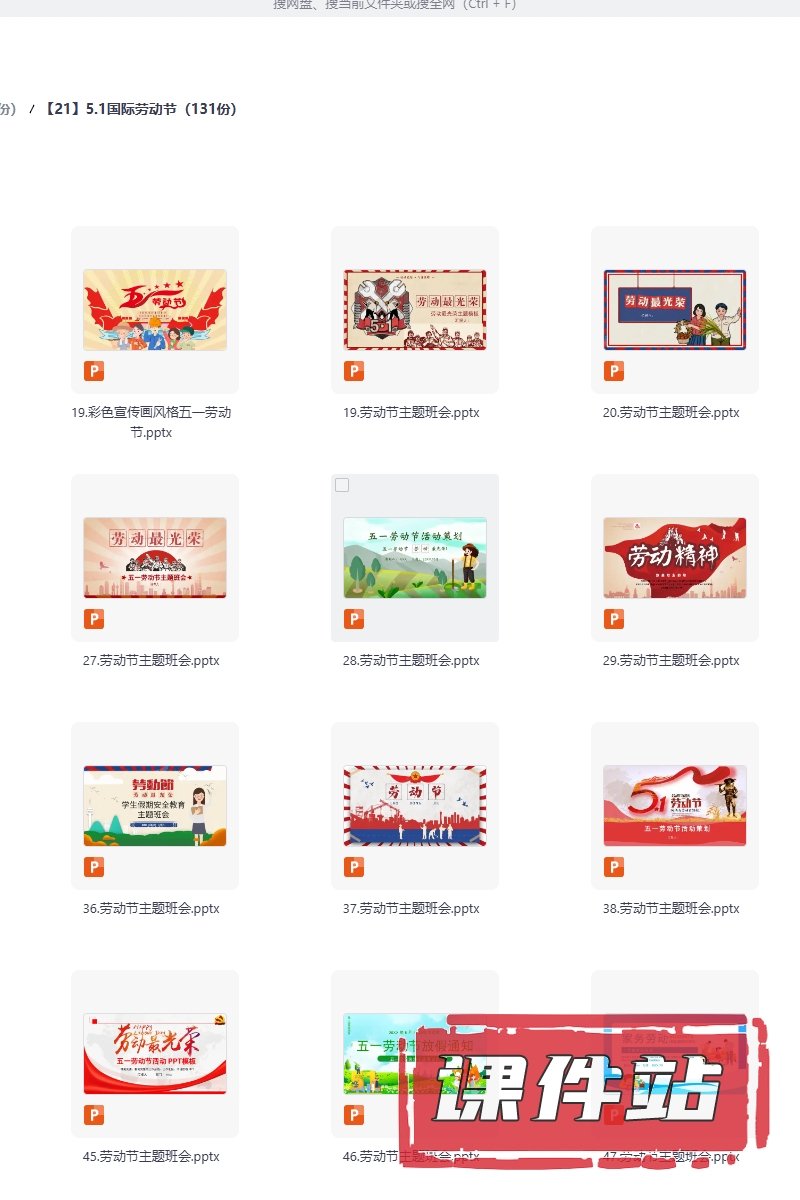Image resolution: width=800 pixels, height=1200 pixels.
Task: Select the 学生假期安全教育主题班会 thumbnail
Action: tap(155, 806)
